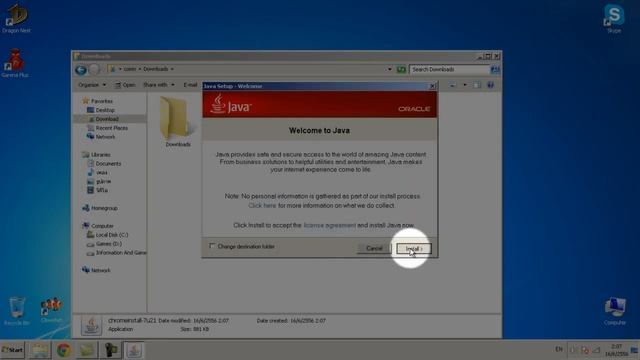The width and height of the screenshot is (640, 360).
Task: Open the camera recorder taskbar icon
Action: (x=110, y=350)
